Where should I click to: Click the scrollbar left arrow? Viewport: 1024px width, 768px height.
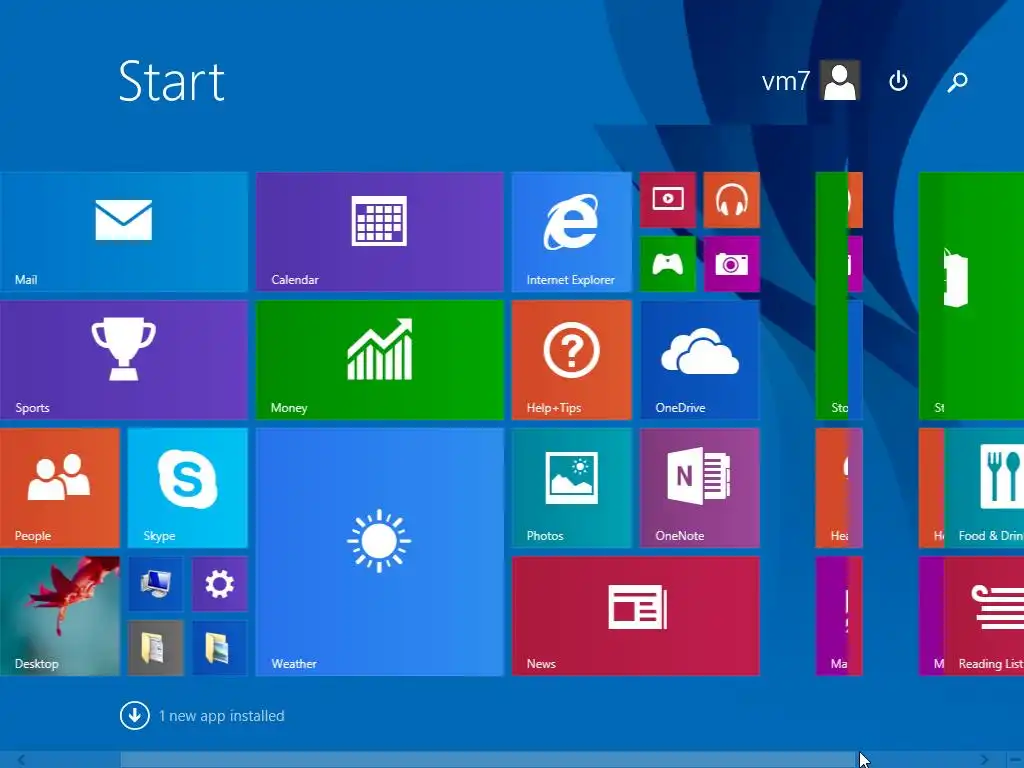[x=21, y=760]
